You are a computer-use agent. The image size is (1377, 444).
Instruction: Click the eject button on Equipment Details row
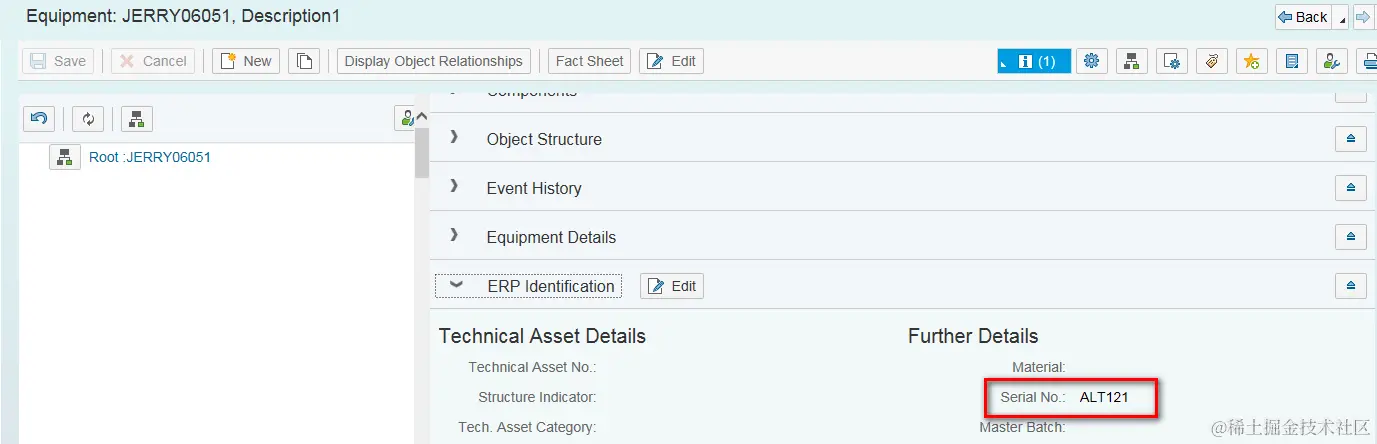[x=1351, y=237]
